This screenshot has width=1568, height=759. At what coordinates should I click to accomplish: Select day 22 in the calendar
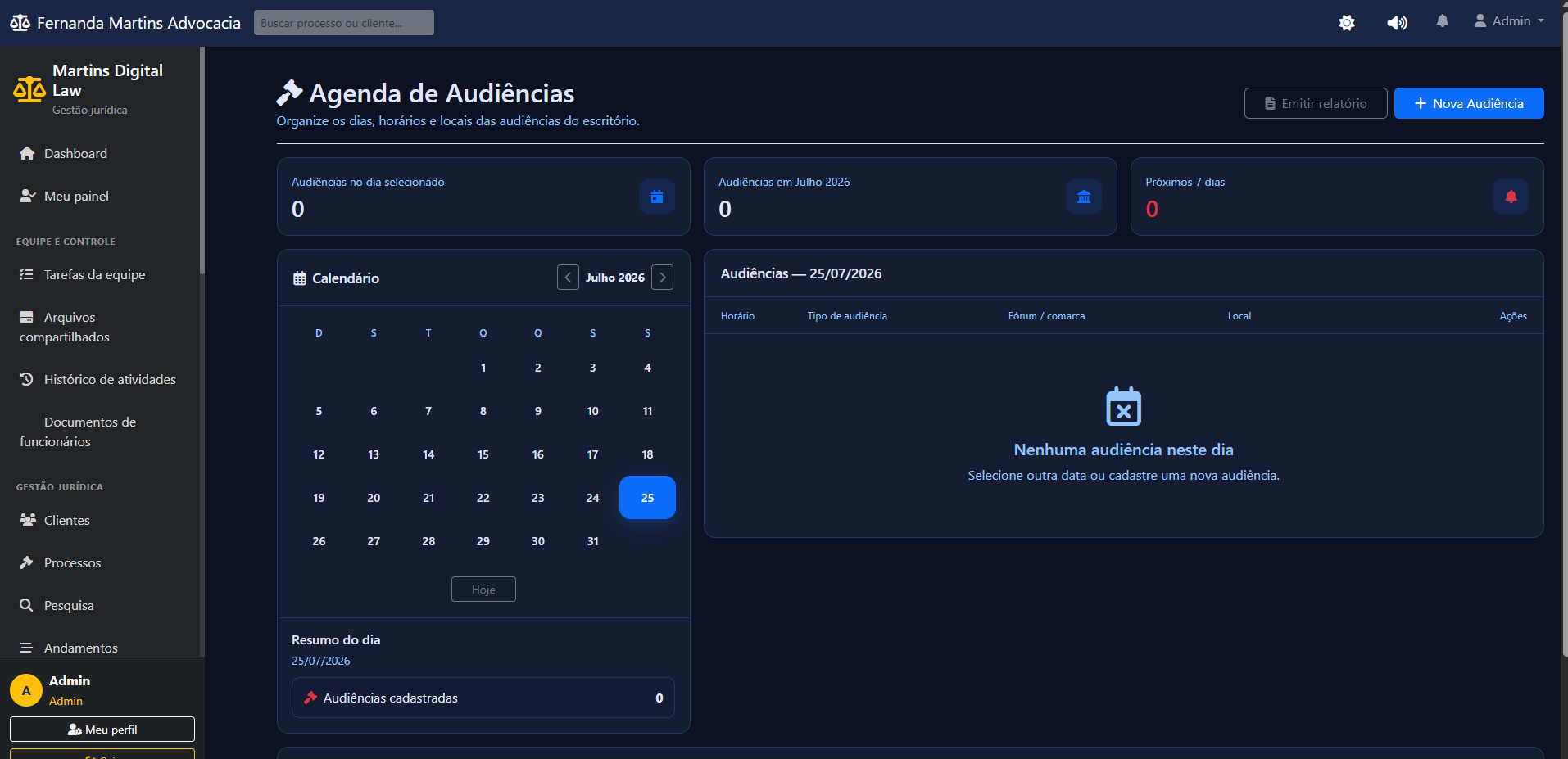[483, 498]
